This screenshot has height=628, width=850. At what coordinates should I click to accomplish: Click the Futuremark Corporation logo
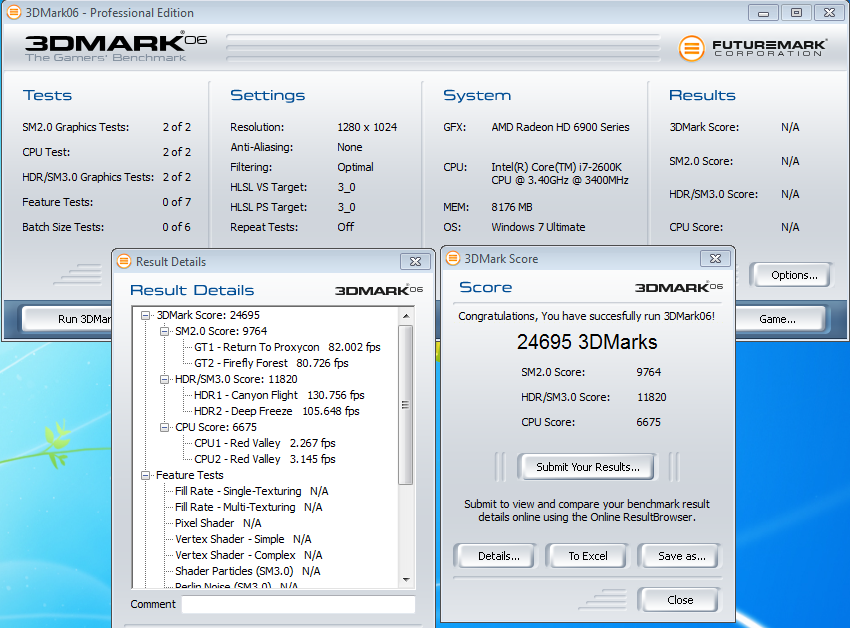click(x=754, y=48)
